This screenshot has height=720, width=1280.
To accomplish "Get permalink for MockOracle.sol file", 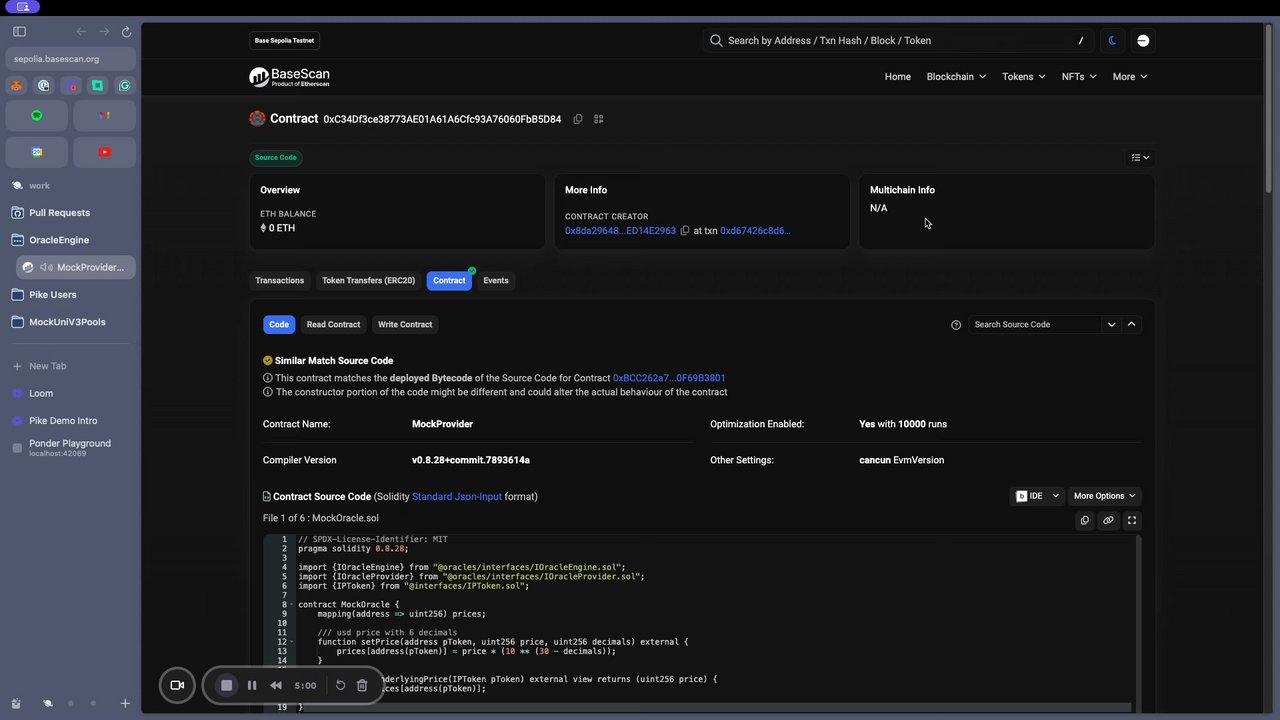I will (1108, 520).
